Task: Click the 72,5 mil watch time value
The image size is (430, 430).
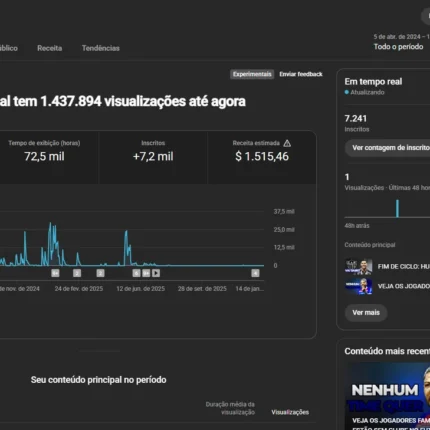Action: (x=44, y=156)
